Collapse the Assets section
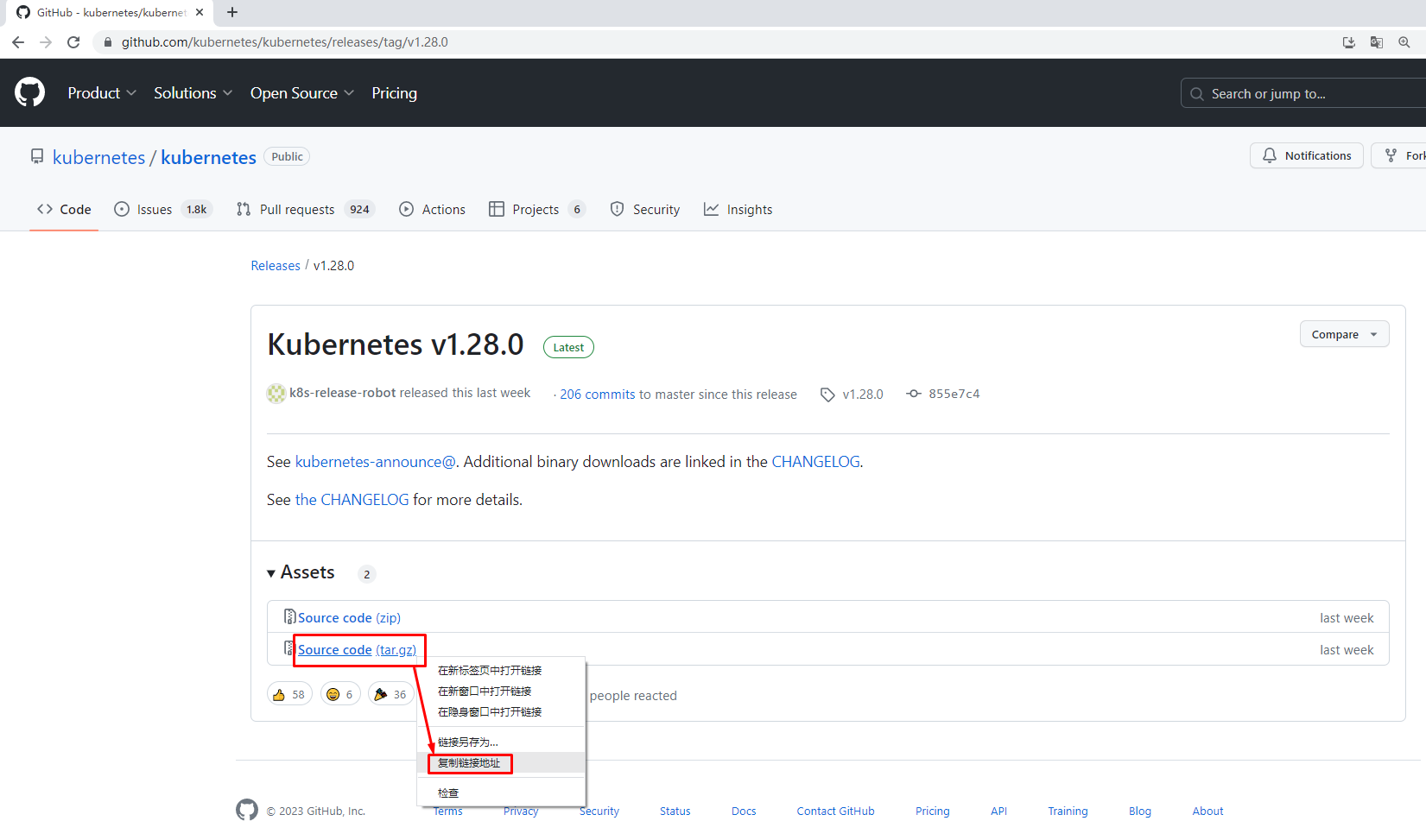 (301, 572)
